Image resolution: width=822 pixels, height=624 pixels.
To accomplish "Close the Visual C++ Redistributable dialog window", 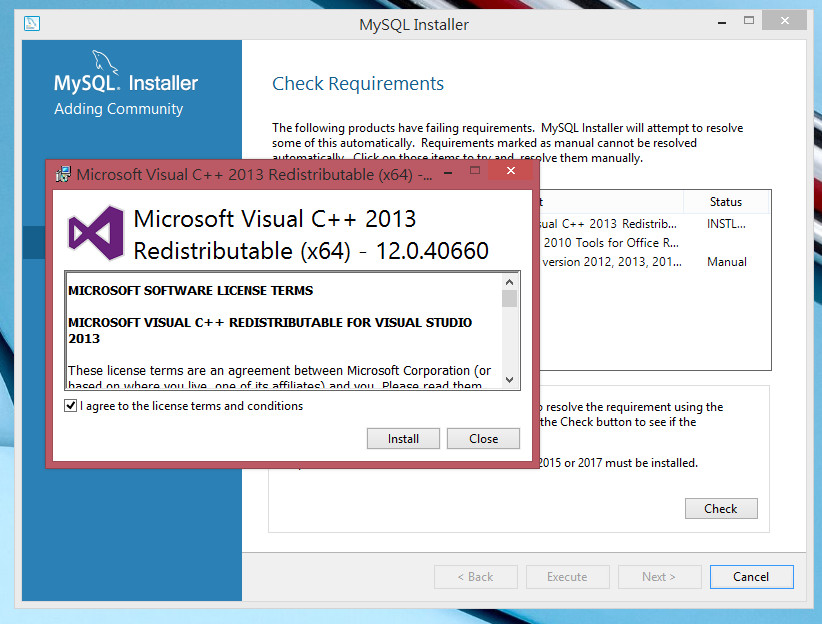I will pos(511,170).
